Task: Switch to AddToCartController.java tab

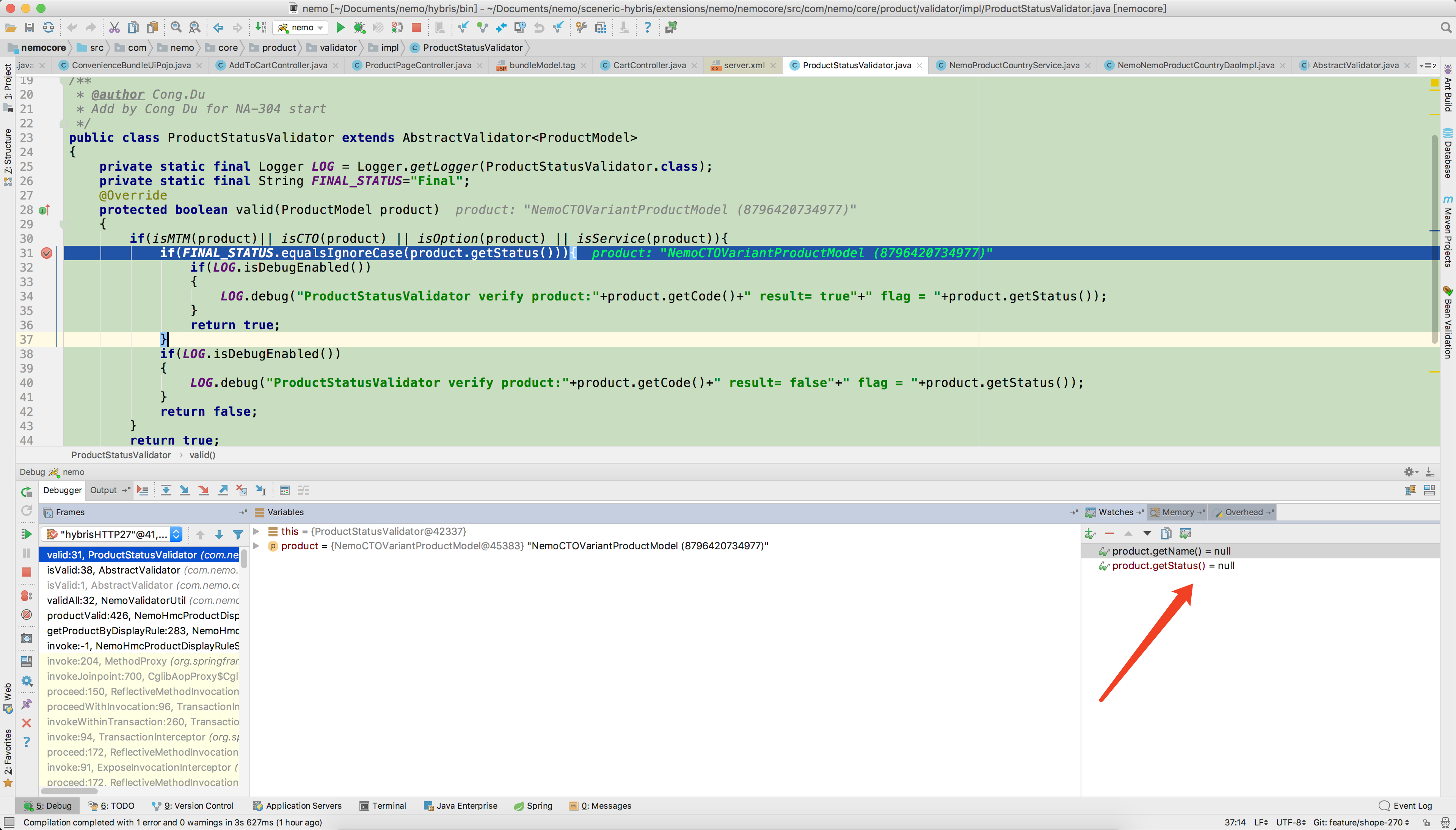Action: tap(278, 66)
